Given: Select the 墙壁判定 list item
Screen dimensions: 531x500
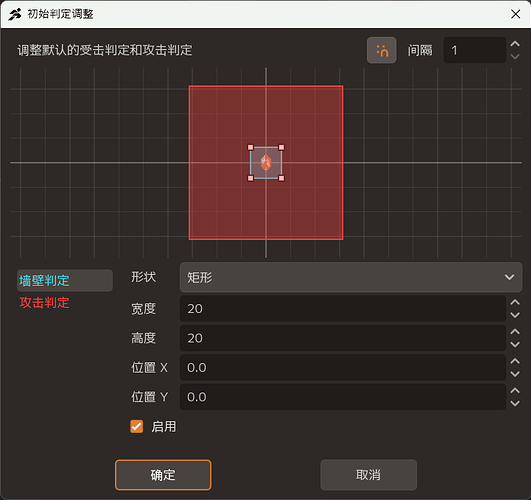Looking at the screenshot, I should click(x=65, y=280).
